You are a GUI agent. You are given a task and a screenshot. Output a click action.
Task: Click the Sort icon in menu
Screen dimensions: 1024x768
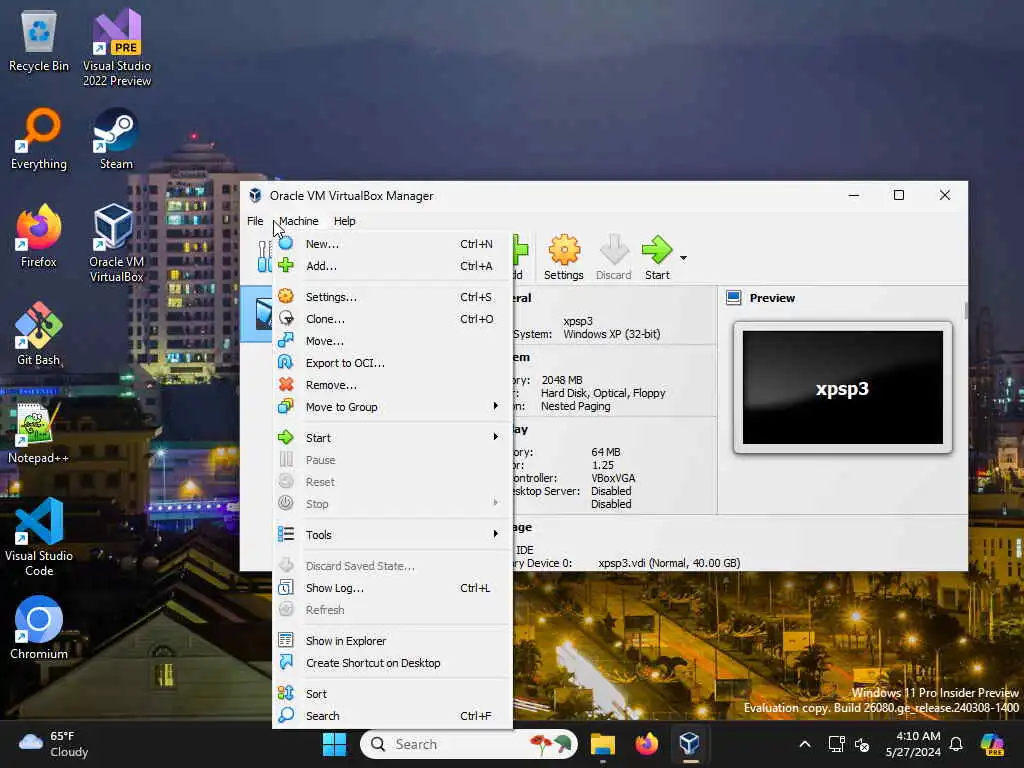285,693
